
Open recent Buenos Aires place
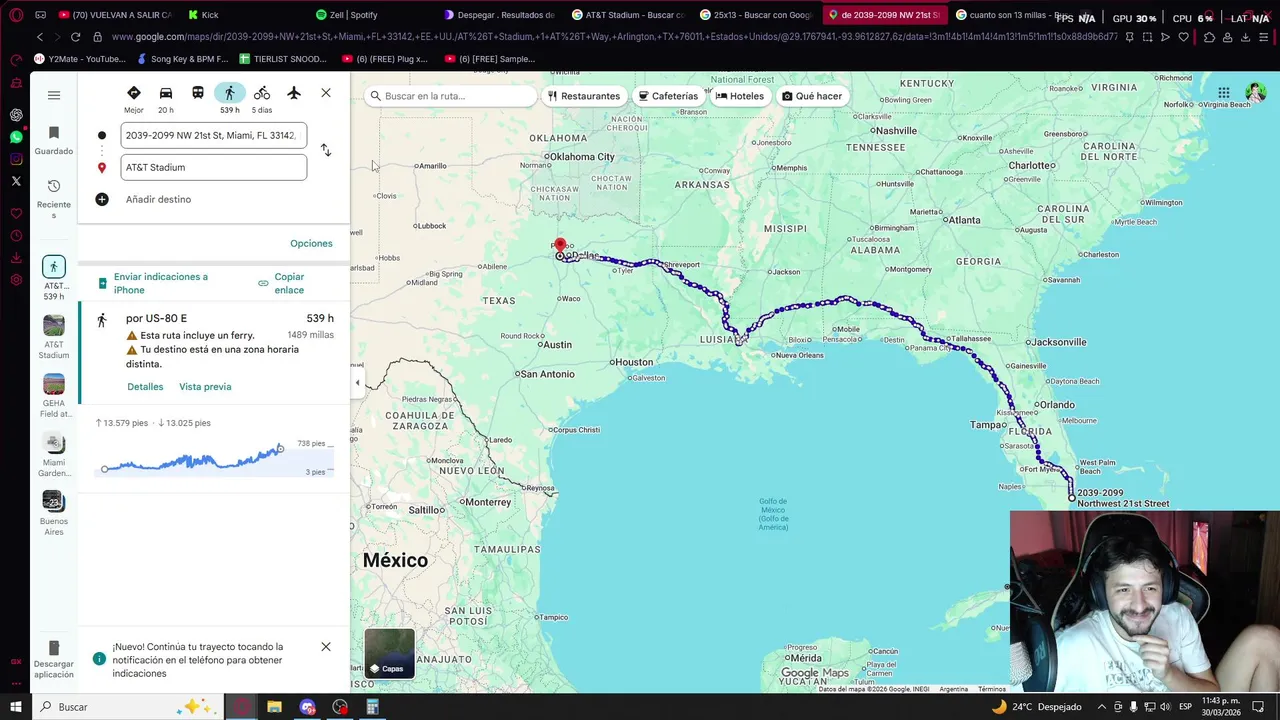coord(54,514)
